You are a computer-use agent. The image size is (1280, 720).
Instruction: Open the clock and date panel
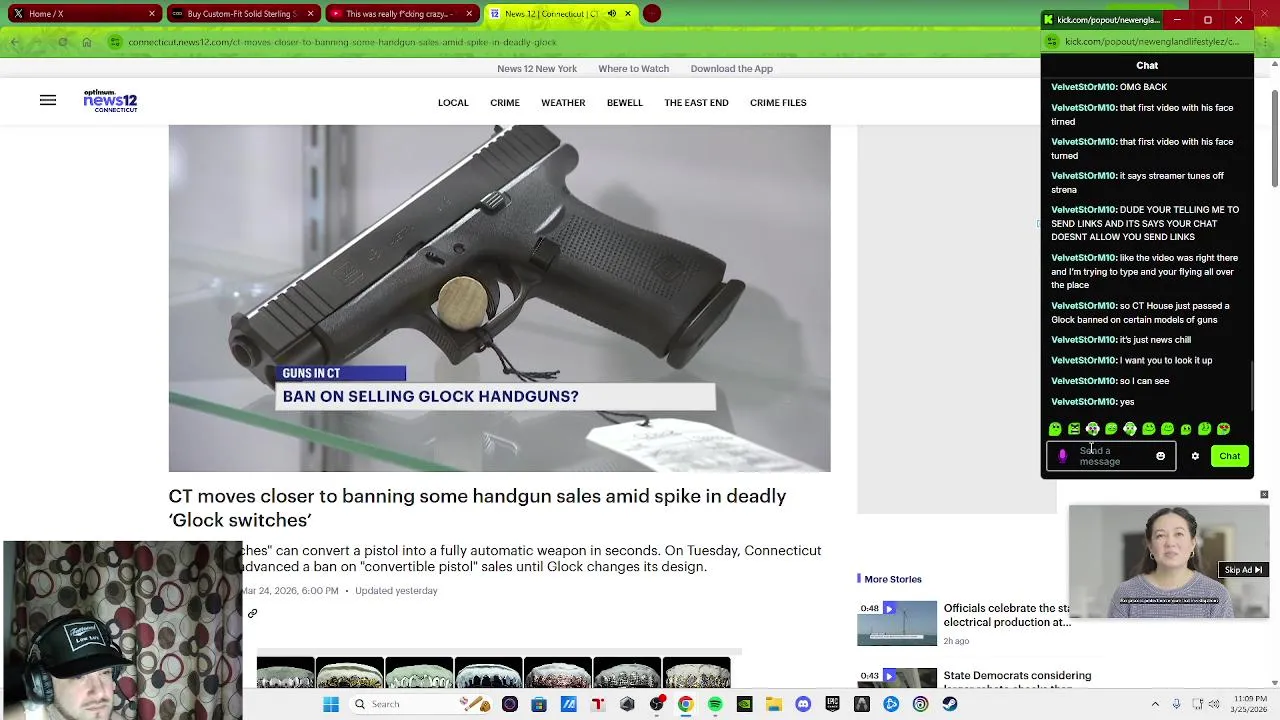point(1250,704)
